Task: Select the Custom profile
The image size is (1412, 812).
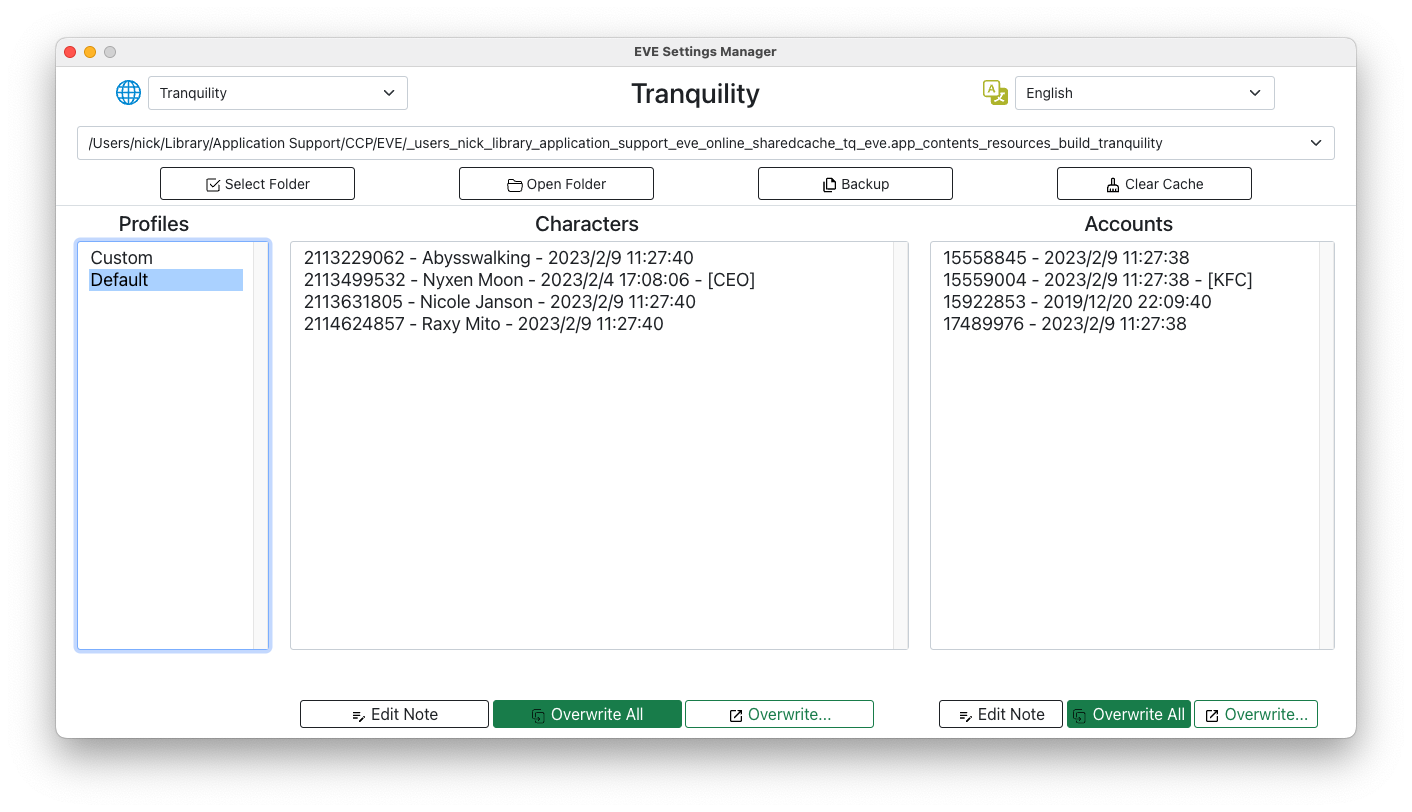Action: coord(166,258)
